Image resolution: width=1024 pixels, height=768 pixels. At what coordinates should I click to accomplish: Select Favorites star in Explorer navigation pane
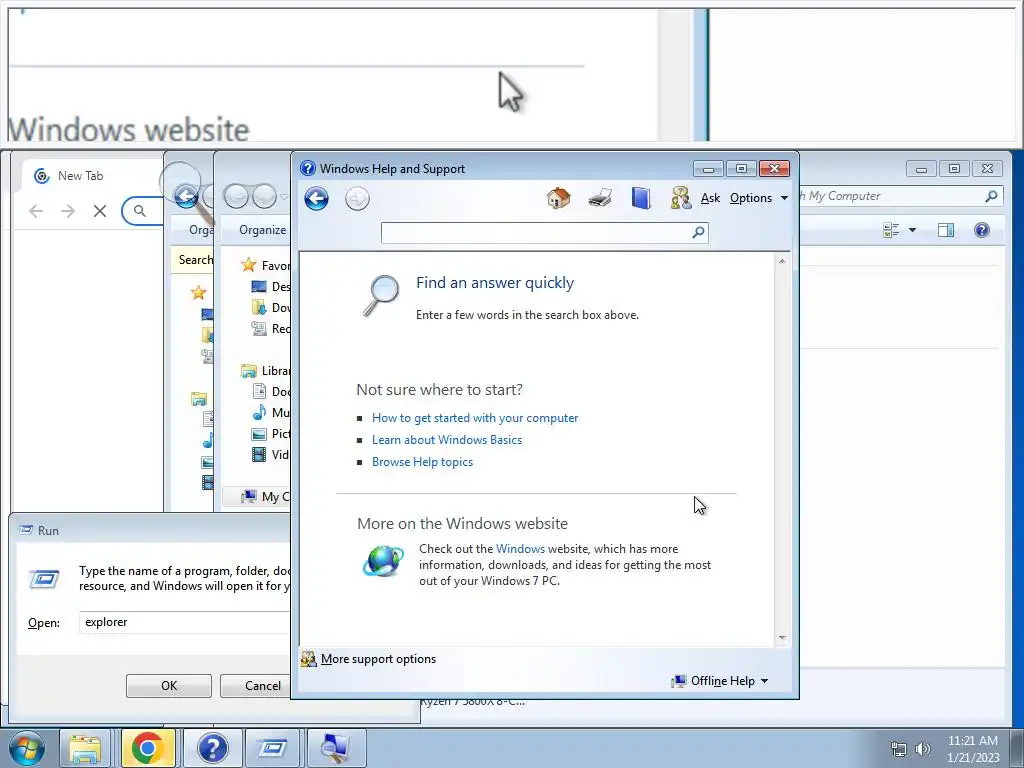(x=248, y=265)
